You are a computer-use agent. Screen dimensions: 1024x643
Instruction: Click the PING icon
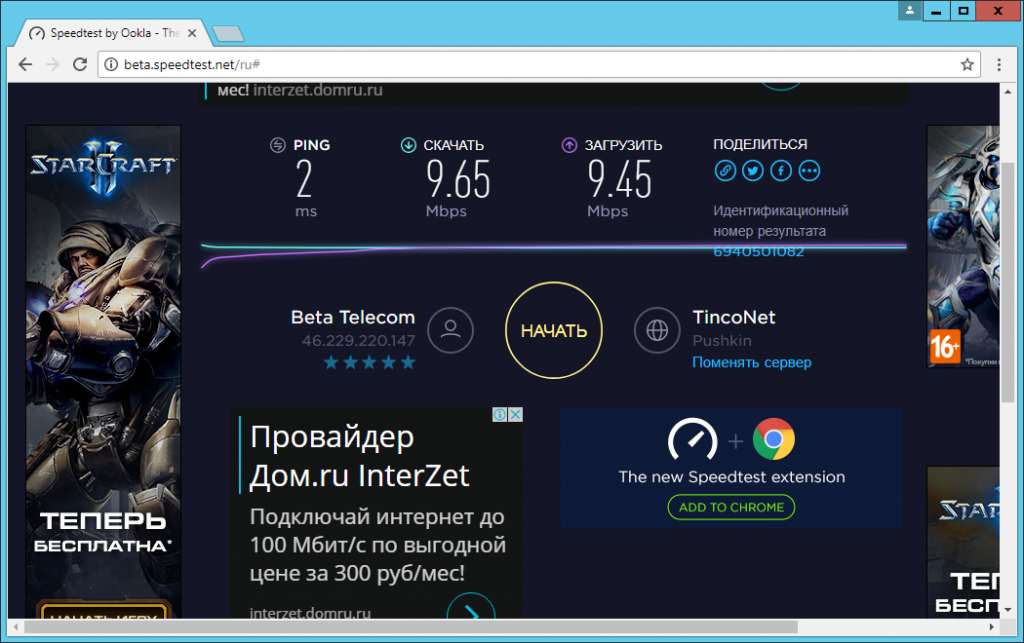(x=278, y=145)
